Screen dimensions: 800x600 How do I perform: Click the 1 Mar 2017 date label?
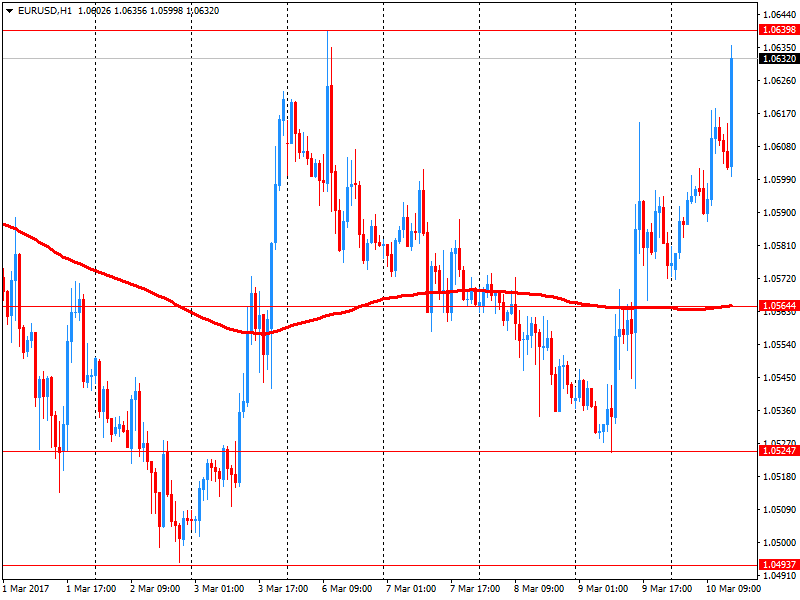click(26, 588)
